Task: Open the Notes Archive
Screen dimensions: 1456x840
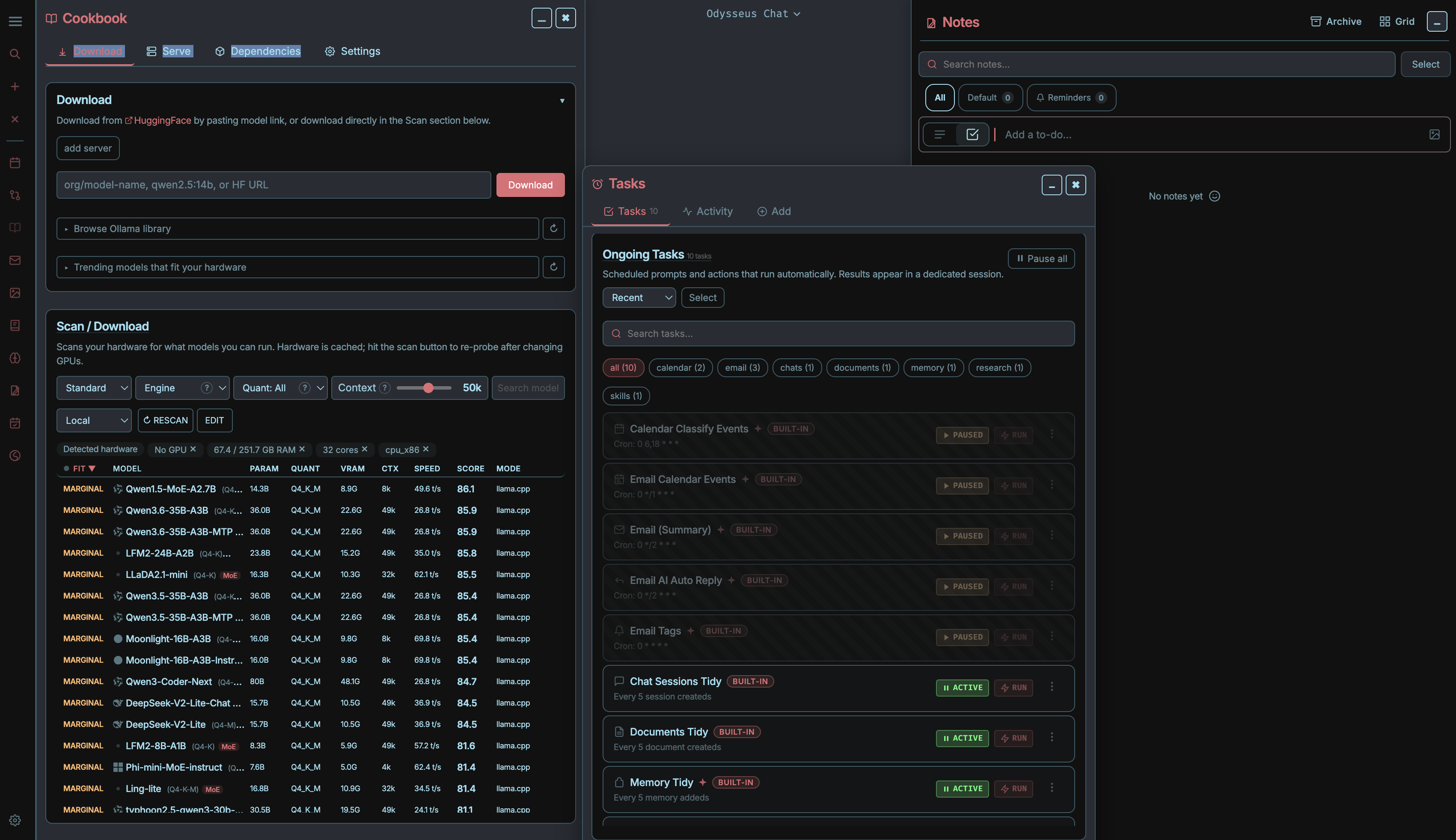Action: [1335, 21]
